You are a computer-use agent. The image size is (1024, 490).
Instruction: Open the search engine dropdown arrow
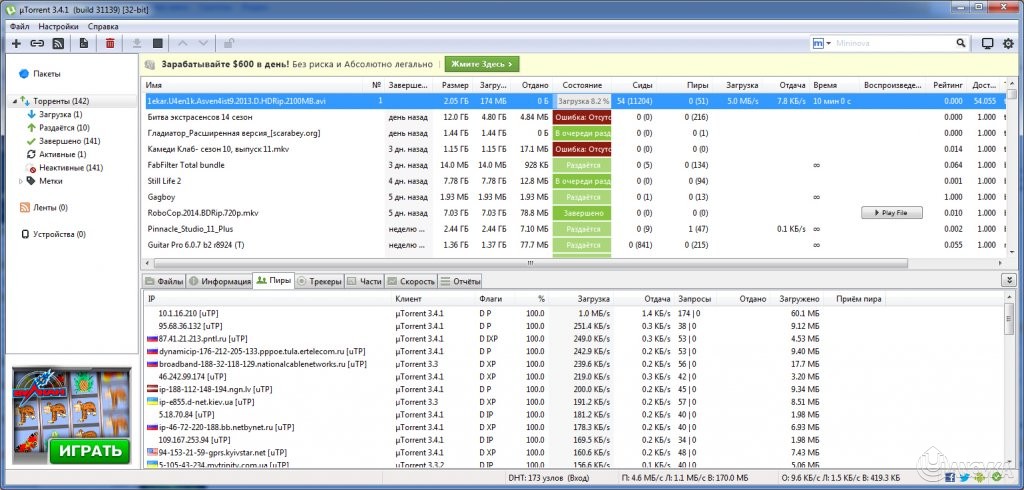tap(829, 44)
